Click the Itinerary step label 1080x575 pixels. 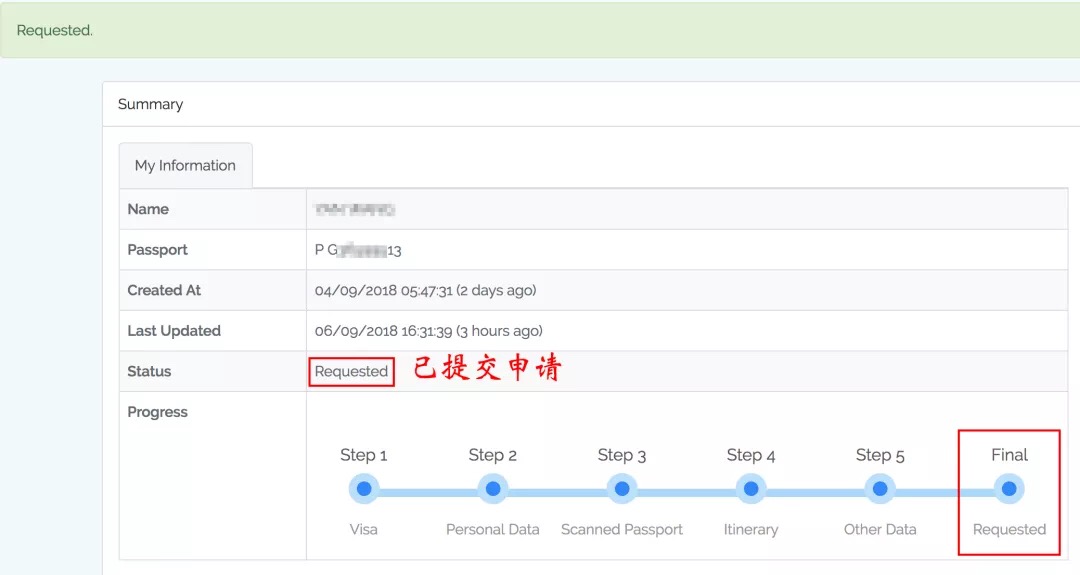(x=751, y=529)
